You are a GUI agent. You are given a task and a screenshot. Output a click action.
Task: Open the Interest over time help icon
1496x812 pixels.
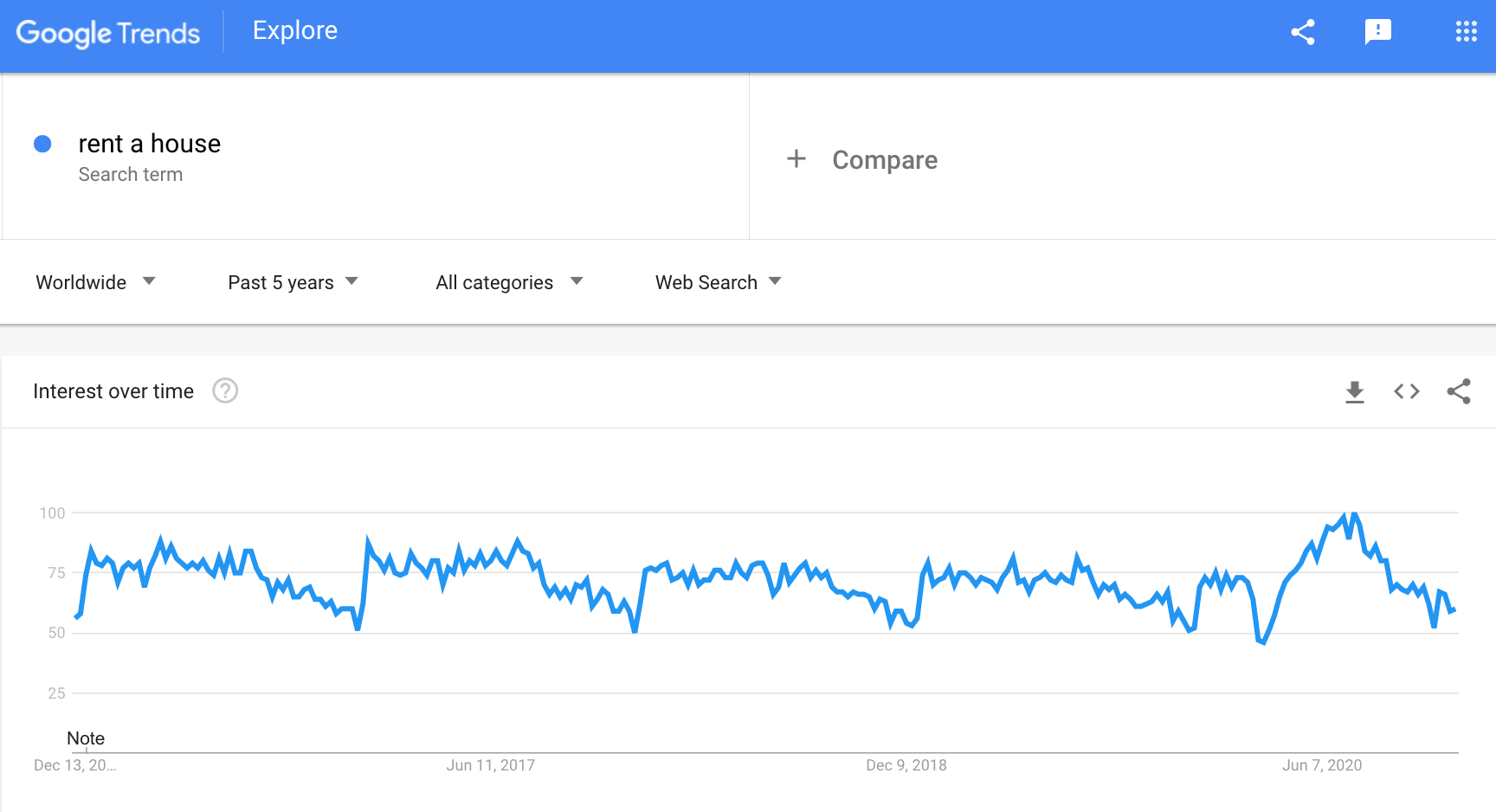tap(225, 391)
